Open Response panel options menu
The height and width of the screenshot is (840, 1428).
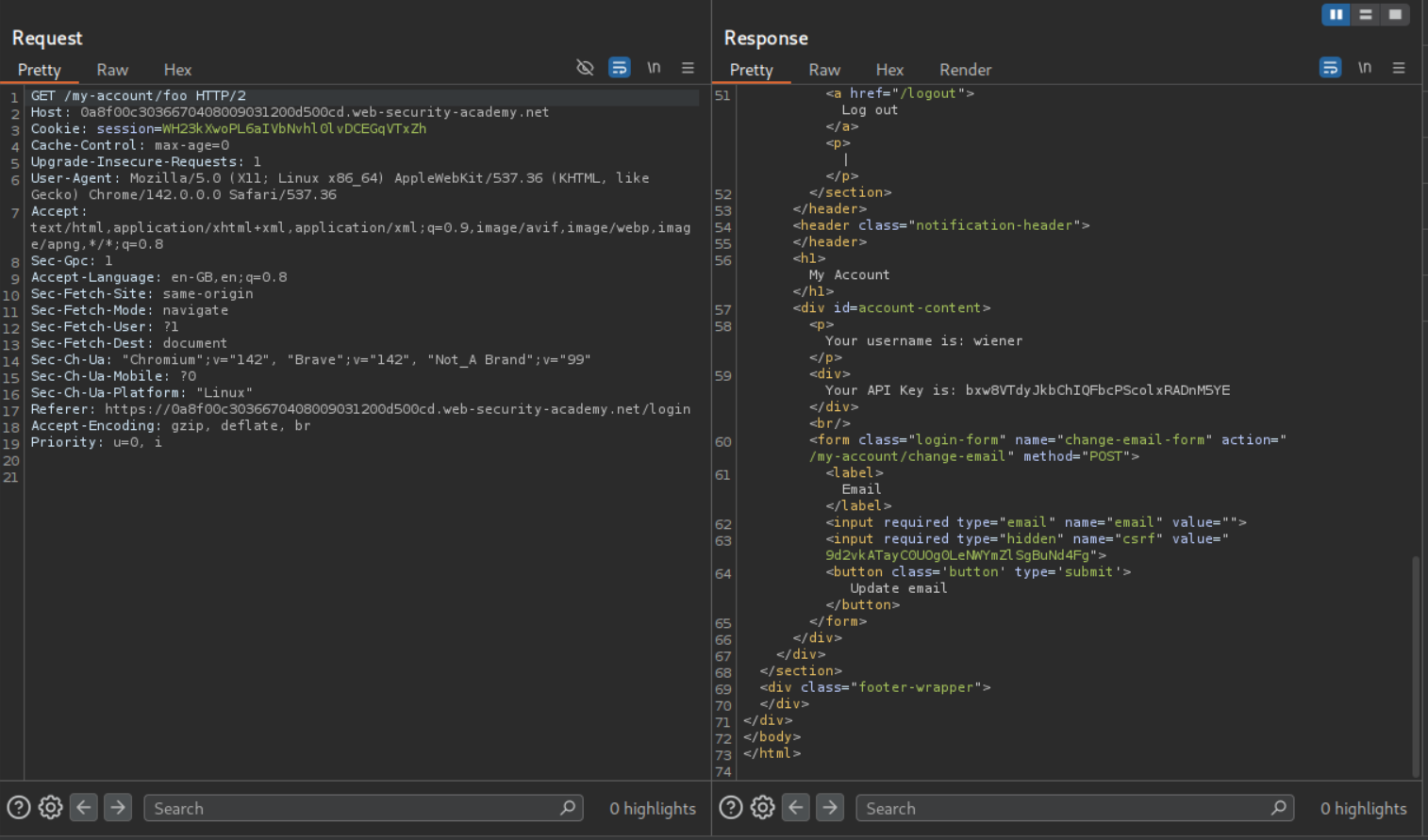point(1399,68)
